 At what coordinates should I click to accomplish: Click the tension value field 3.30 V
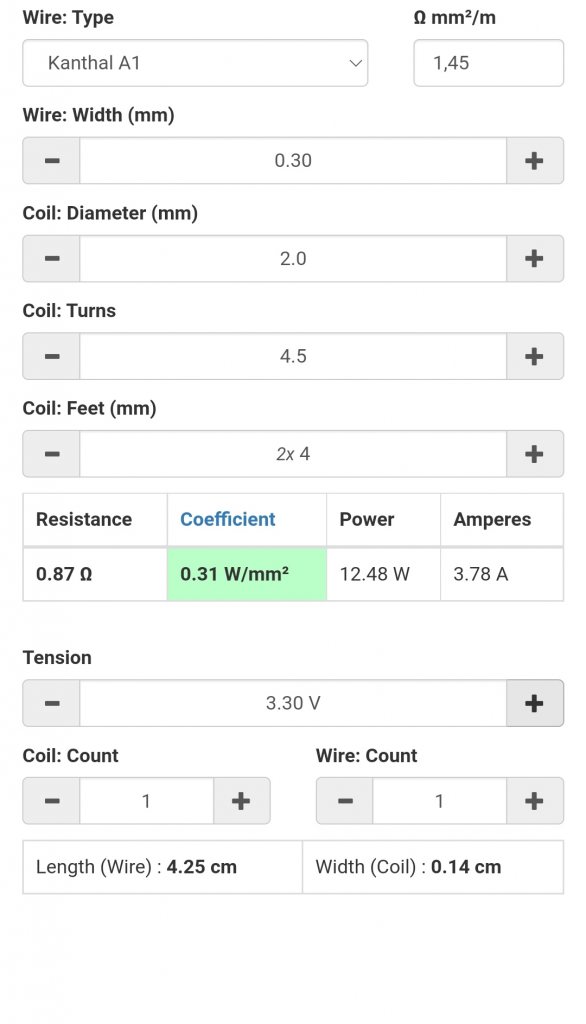293,703
